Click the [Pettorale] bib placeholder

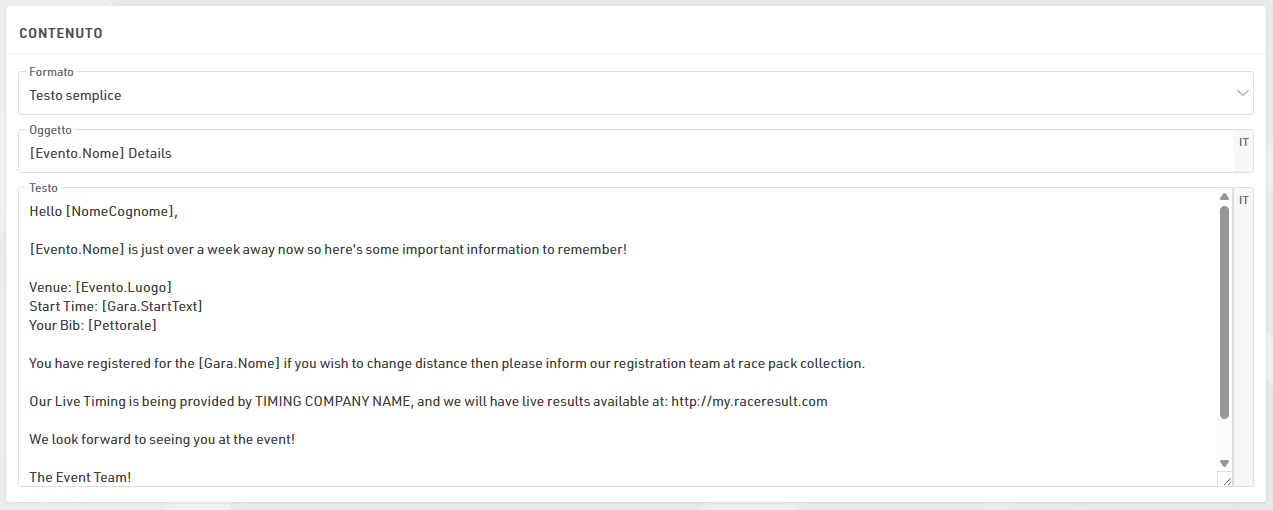pos(122,325)
